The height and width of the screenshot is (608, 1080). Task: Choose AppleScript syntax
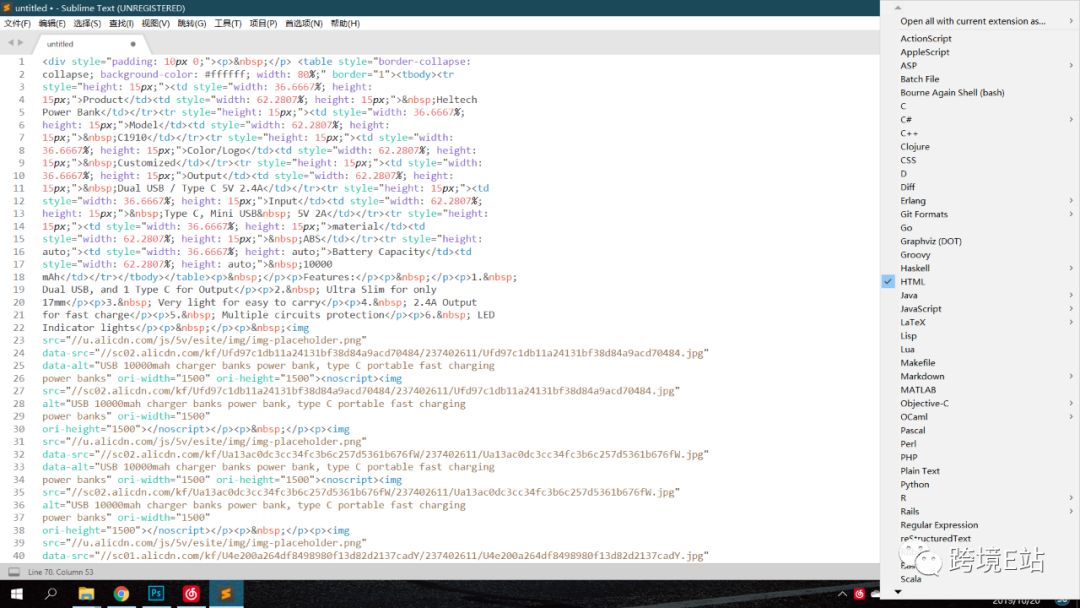(924, 52)
